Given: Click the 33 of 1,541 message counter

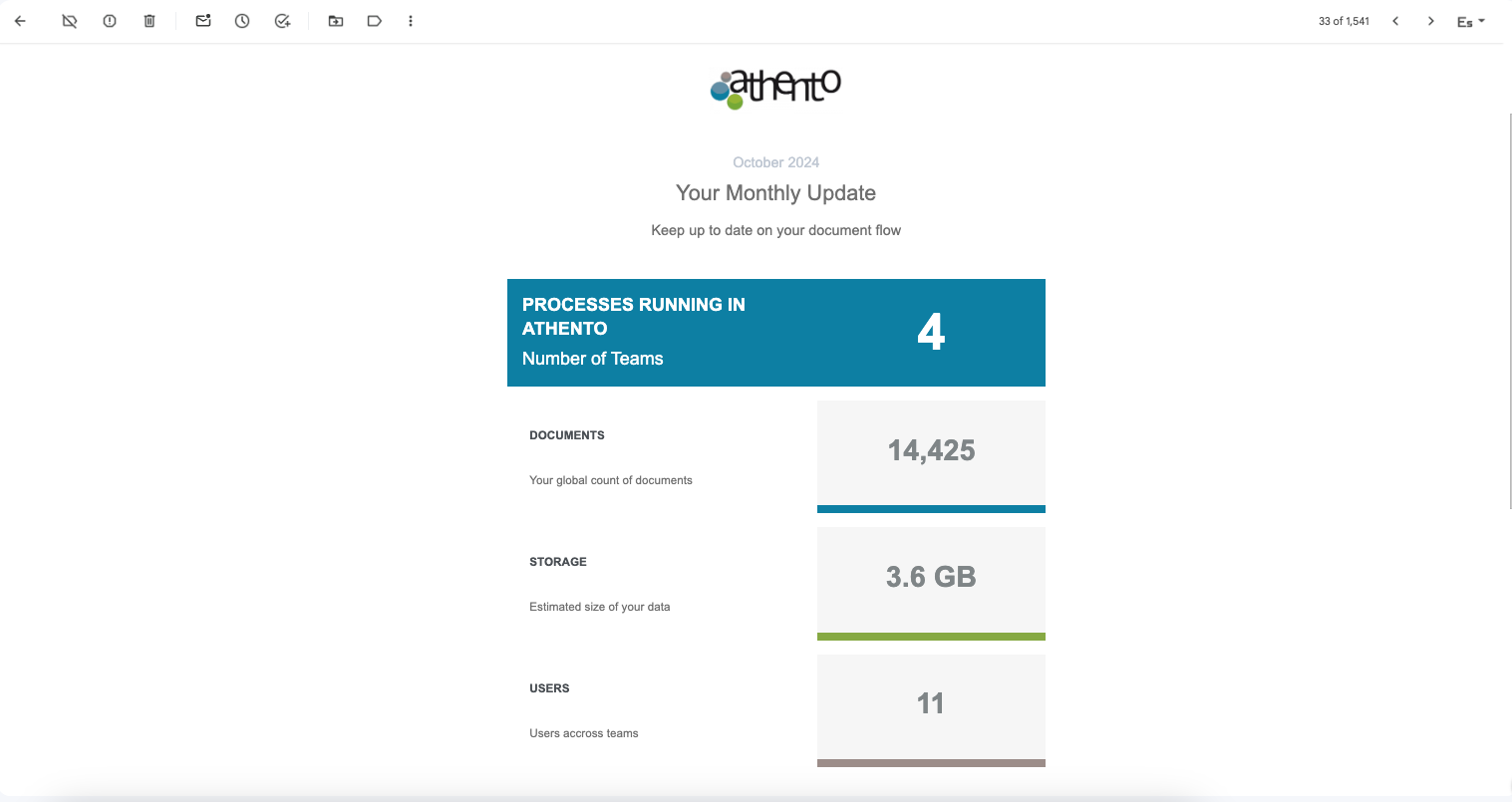Looking at the screenshot, I should 1344,21.
